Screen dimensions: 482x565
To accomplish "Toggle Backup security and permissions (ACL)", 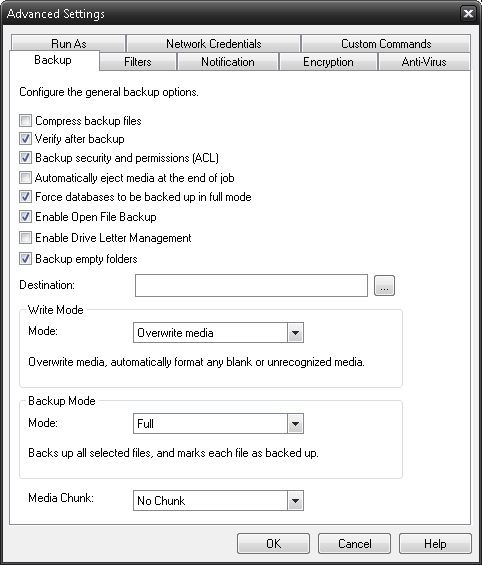I will 25,158.
